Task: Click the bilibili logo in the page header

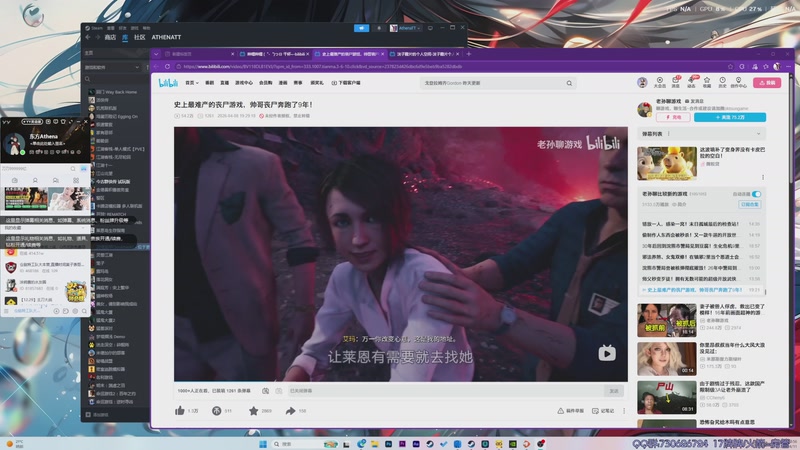Action: coord(168,83)
